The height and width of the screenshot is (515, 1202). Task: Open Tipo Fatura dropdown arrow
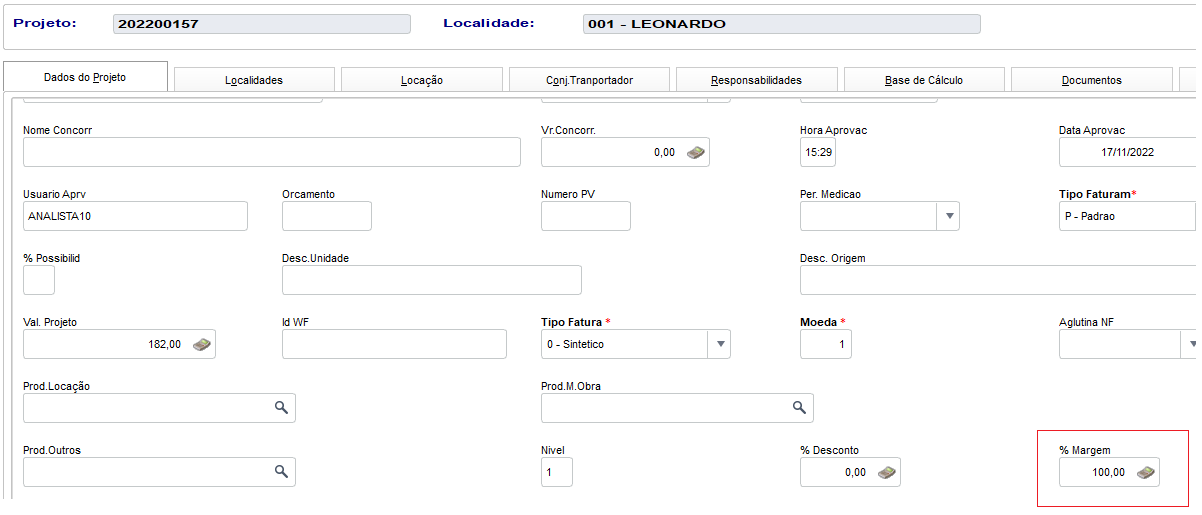click(x=719, y=344)
